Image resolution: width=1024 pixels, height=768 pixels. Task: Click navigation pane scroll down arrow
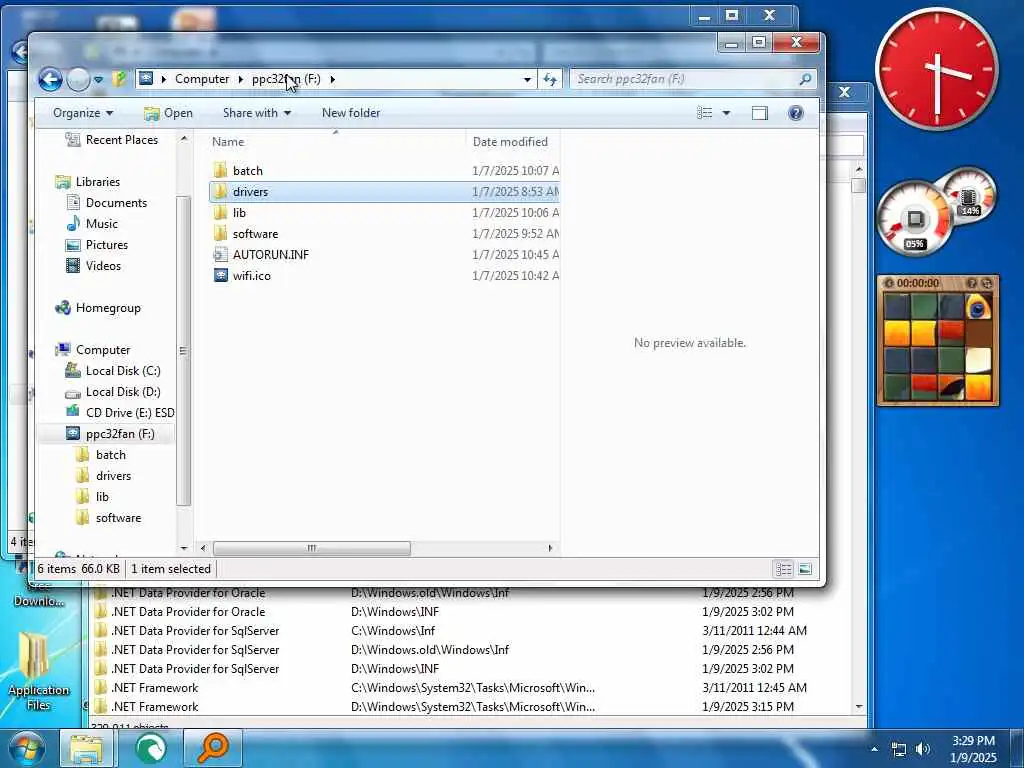[x=184, y=548]
